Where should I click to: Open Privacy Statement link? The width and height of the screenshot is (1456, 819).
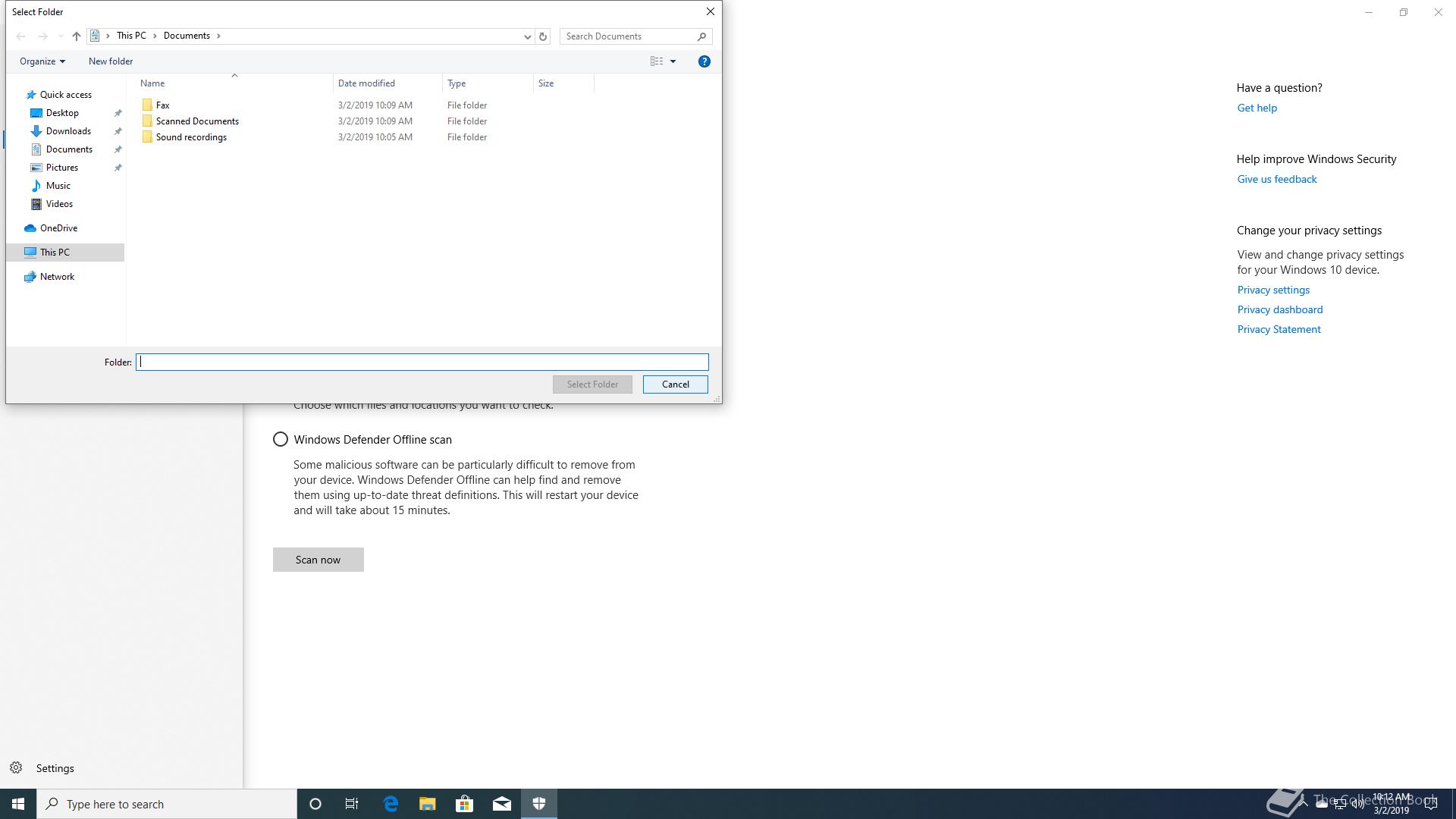pyautogui.click(x=1279, y=329)
